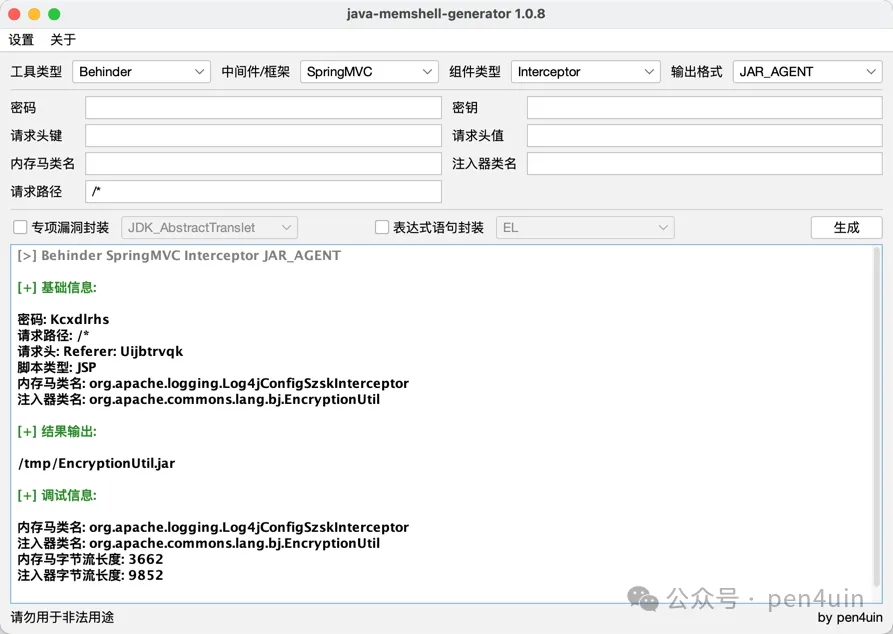Open the 中间件/框架 SpringMVC dropdown
The width and height of the screenshot is (893, 634).
(369, 72)
